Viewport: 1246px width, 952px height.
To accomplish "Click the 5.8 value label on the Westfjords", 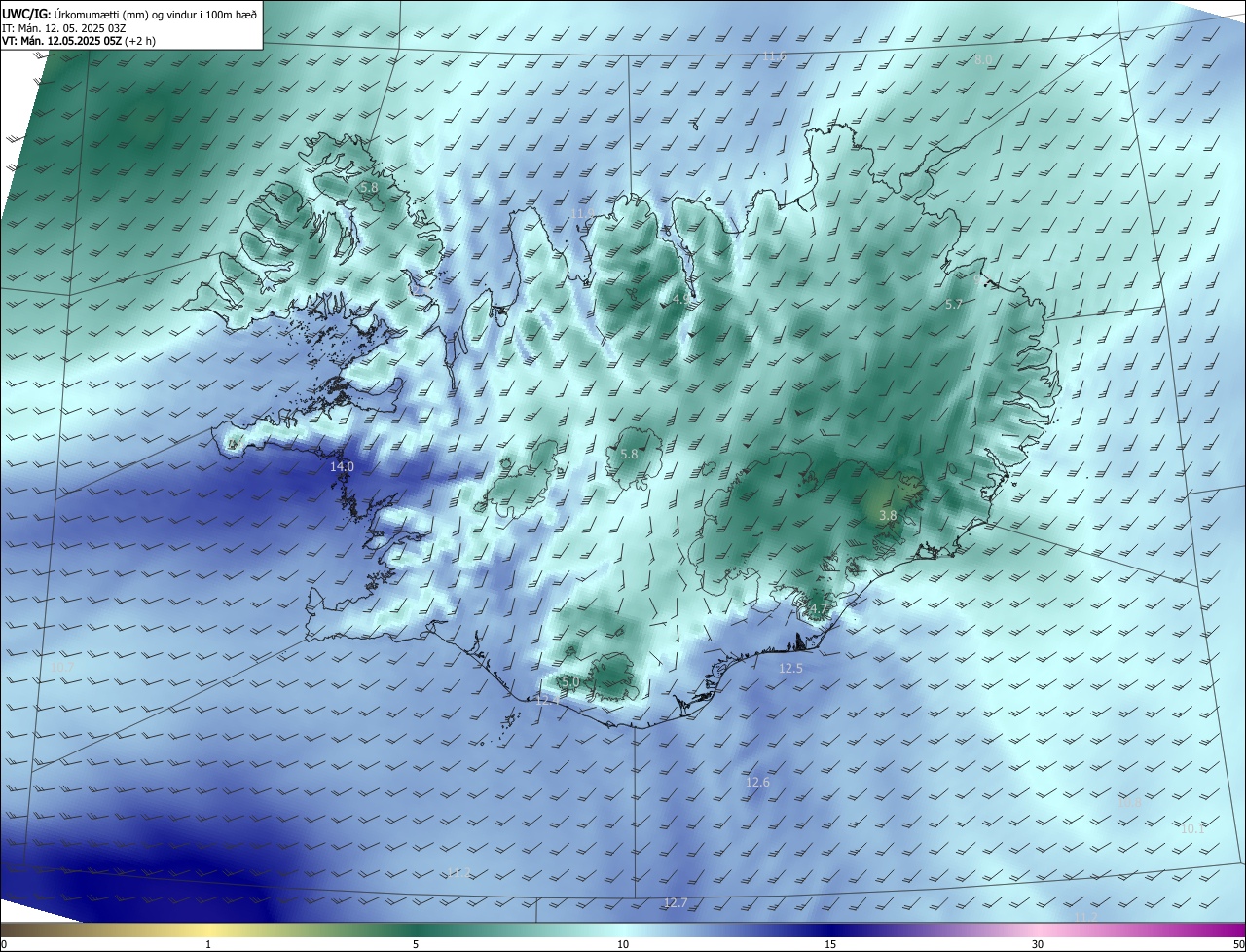I will coord(369,187).
